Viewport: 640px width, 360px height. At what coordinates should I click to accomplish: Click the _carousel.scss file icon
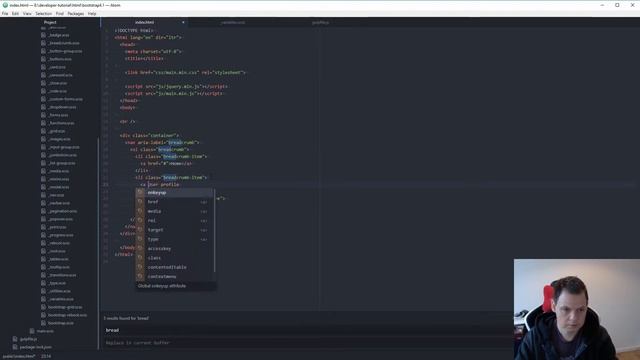pos(43,75)
